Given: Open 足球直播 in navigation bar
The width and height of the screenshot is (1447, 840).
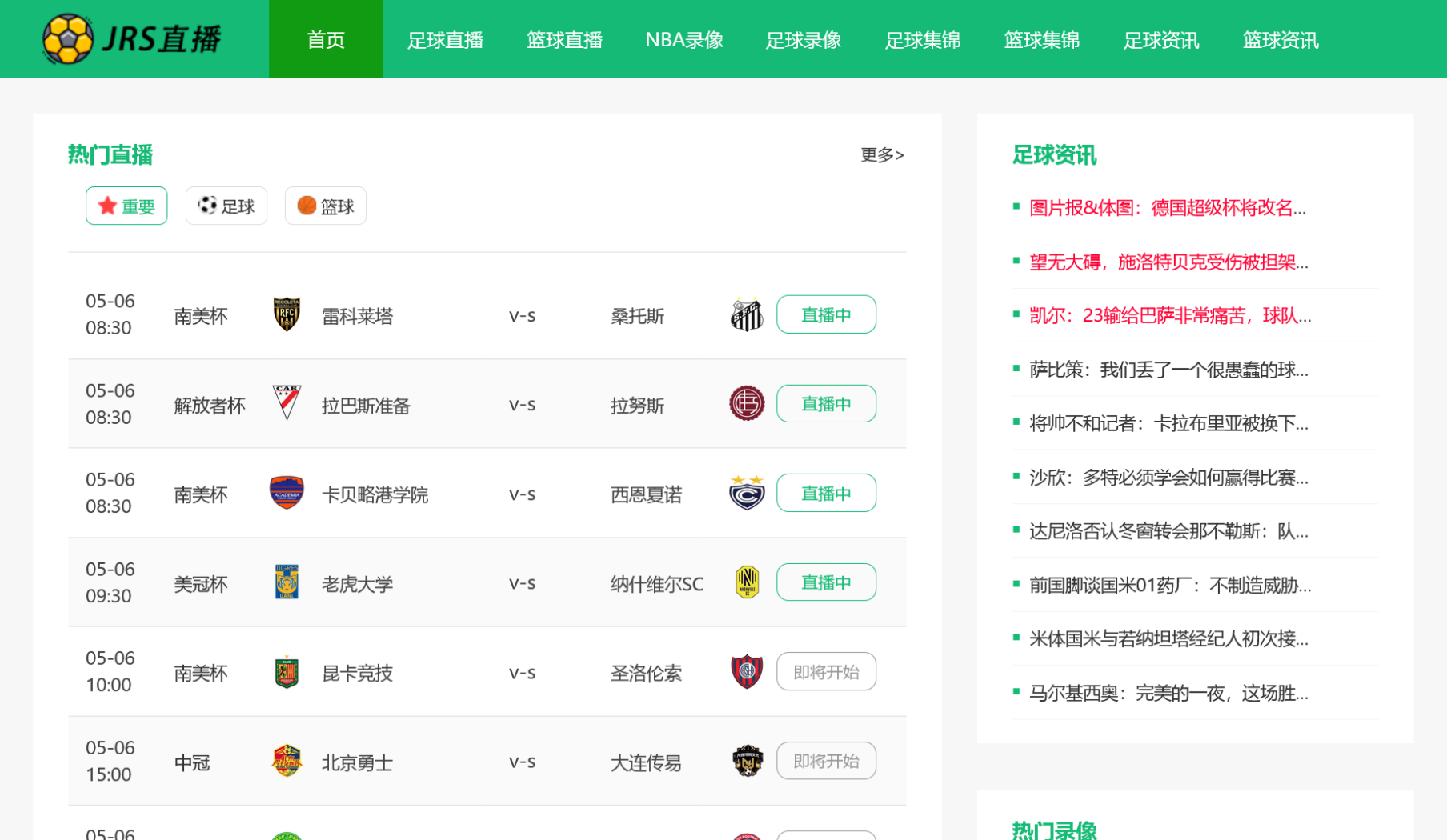Looking at the screenshot, I should click(445, 39).
